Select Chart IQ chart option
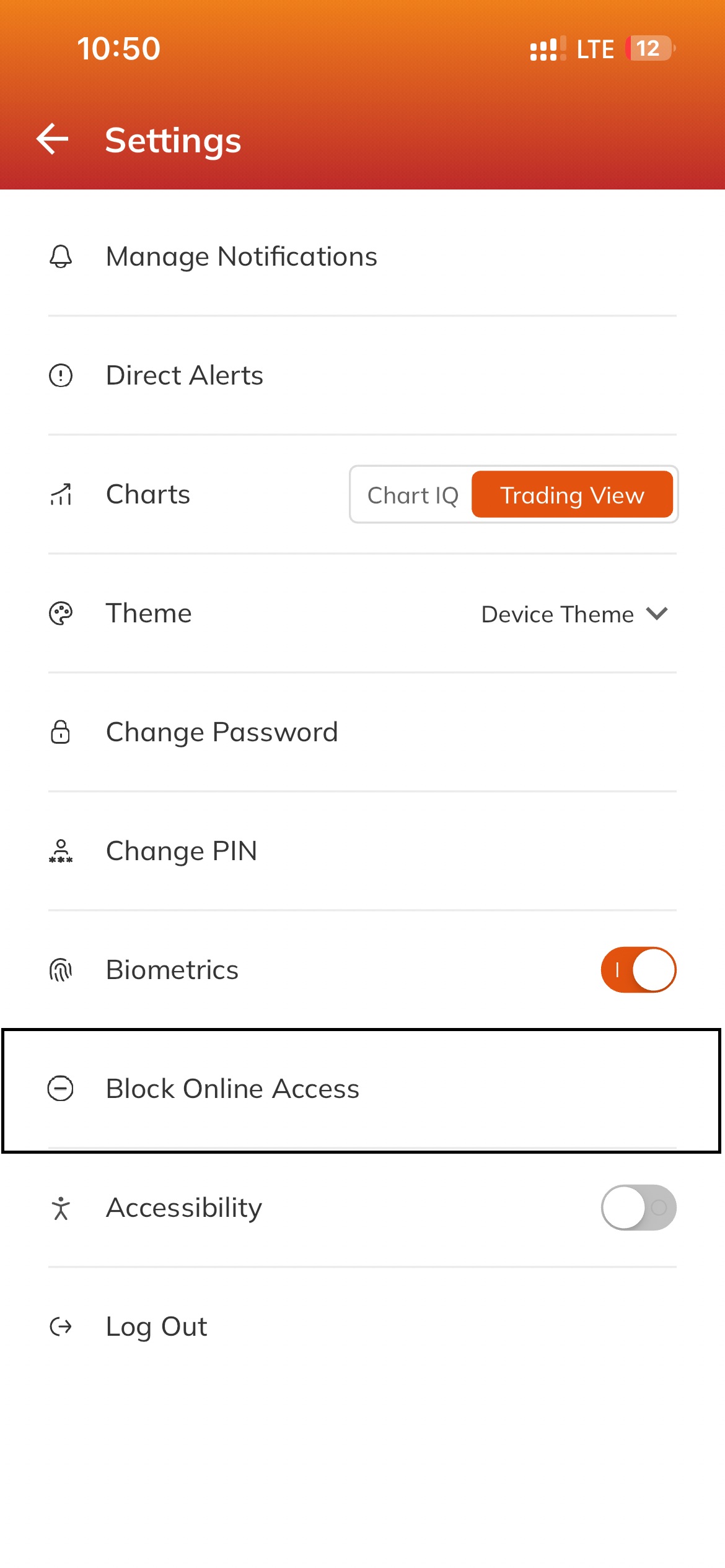This screenshot has height=1568, width=725. 413,495
